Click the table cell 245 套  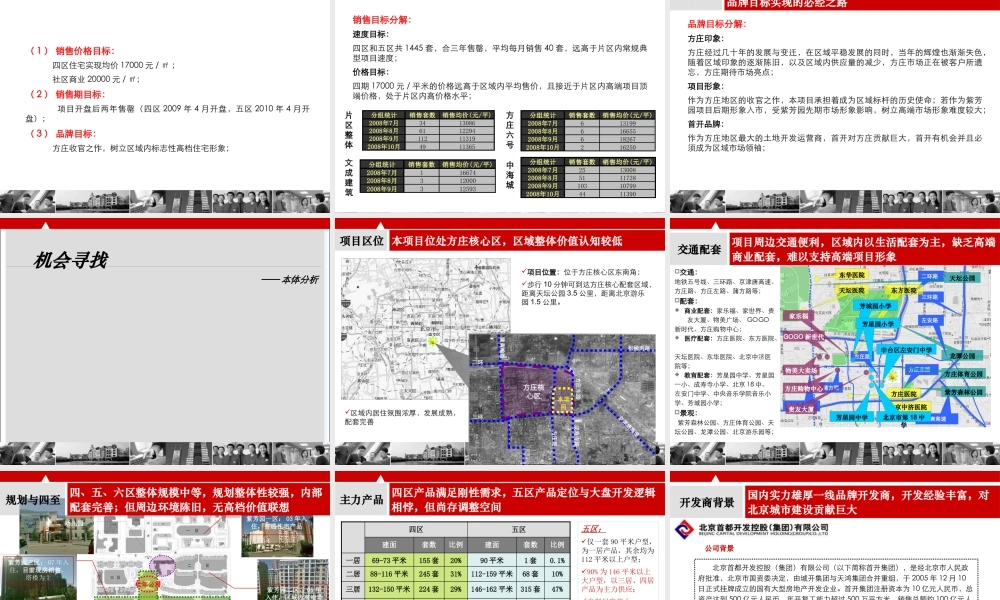[x=429, y=574]
